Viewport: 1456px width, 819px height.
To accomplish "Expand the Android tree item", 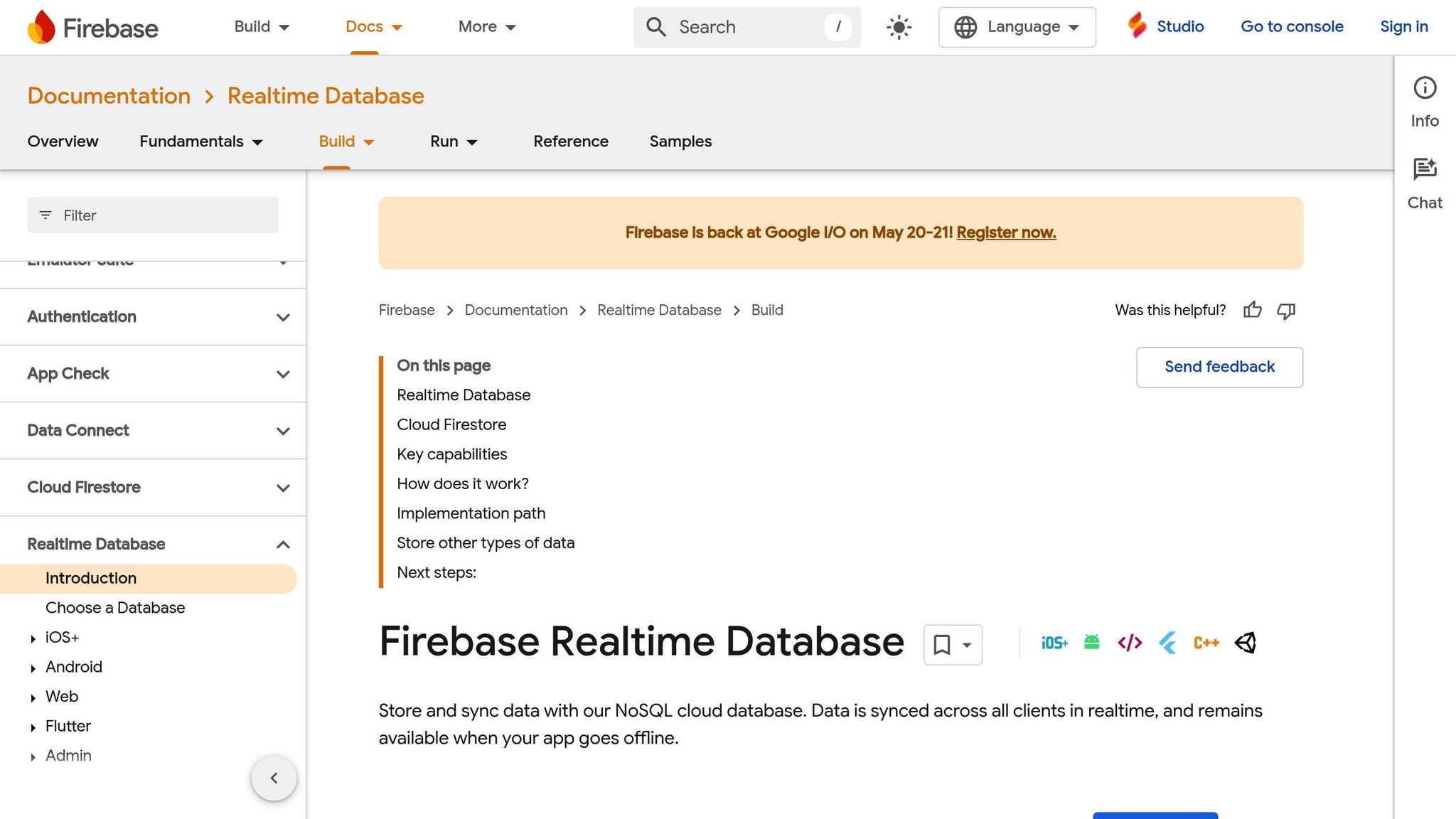I will point(33,668).
